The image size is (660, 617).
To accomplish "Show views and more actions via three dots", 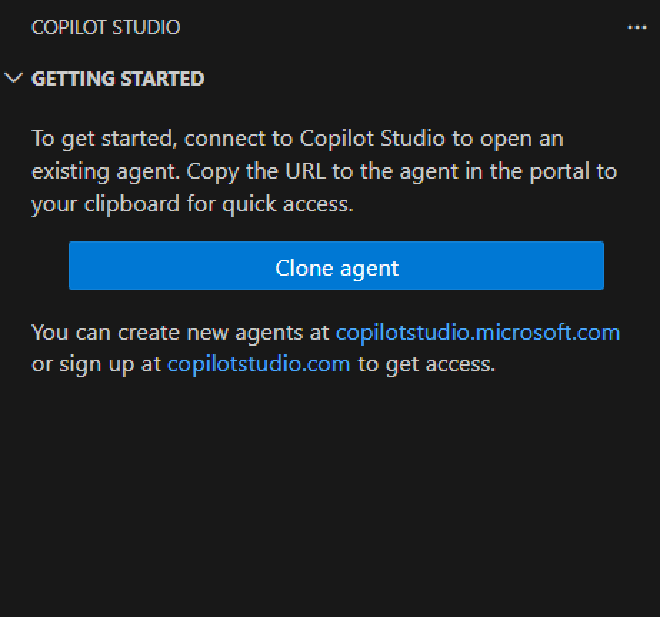I will coord(637,28).
